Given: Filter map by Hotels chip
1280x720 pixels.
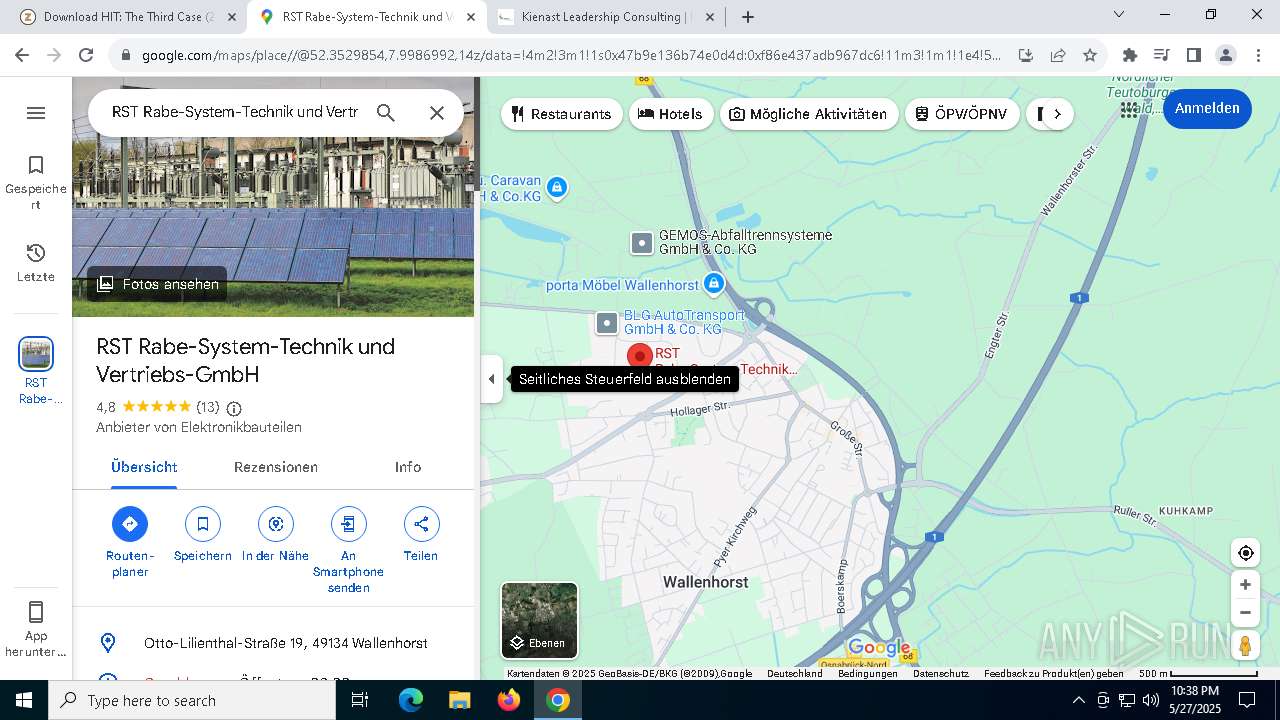Looking at the screenshot, I should 670,114.
